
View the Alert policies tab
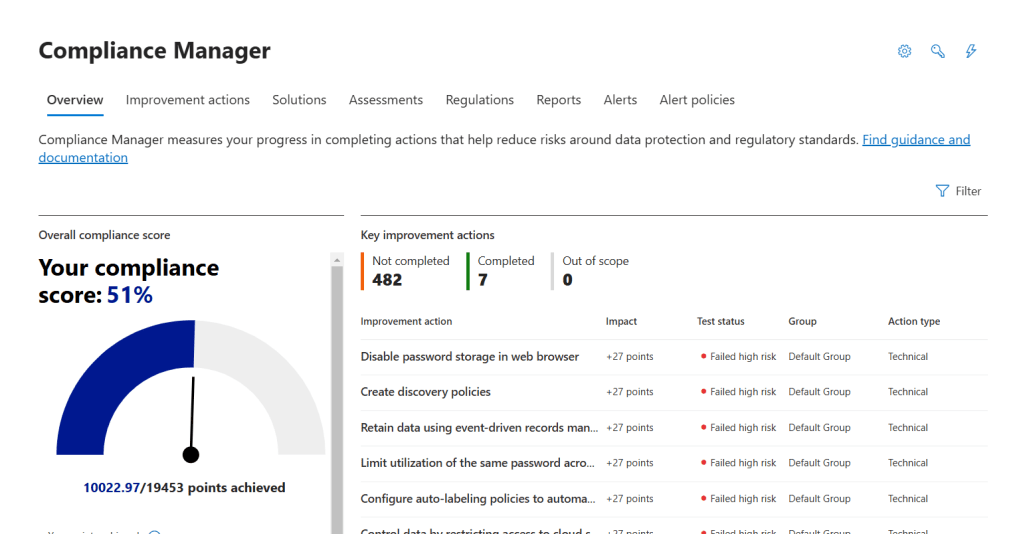[x=696, y=100]
